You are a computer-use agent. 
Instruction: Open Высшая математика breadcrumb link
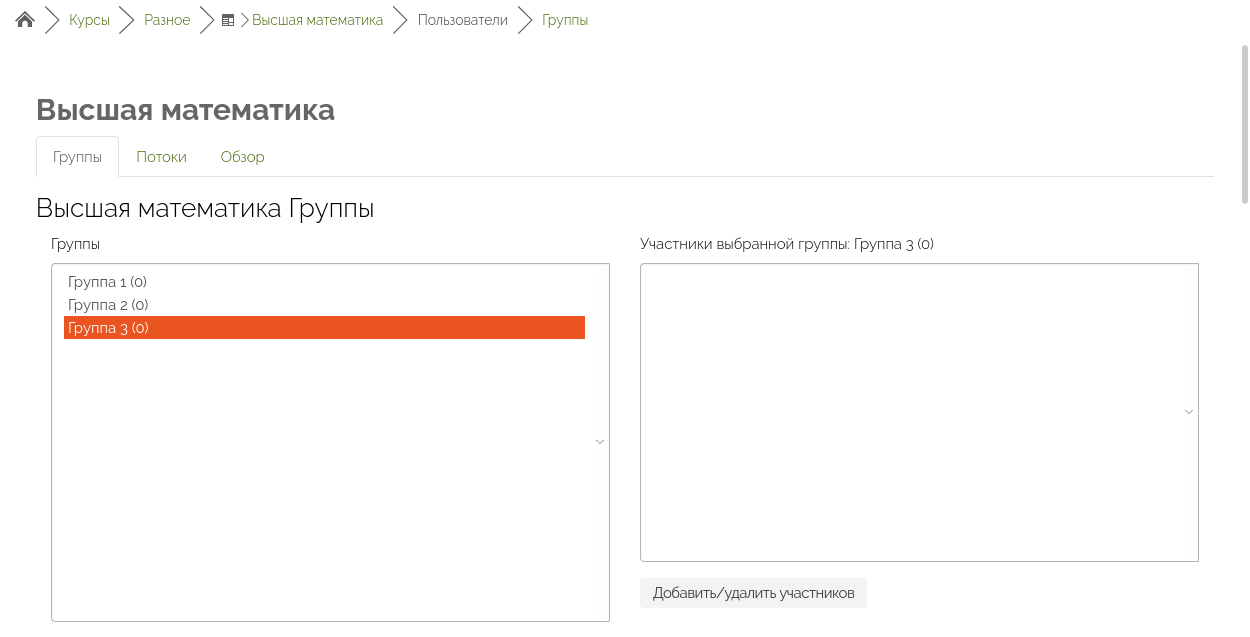(317, 20)
